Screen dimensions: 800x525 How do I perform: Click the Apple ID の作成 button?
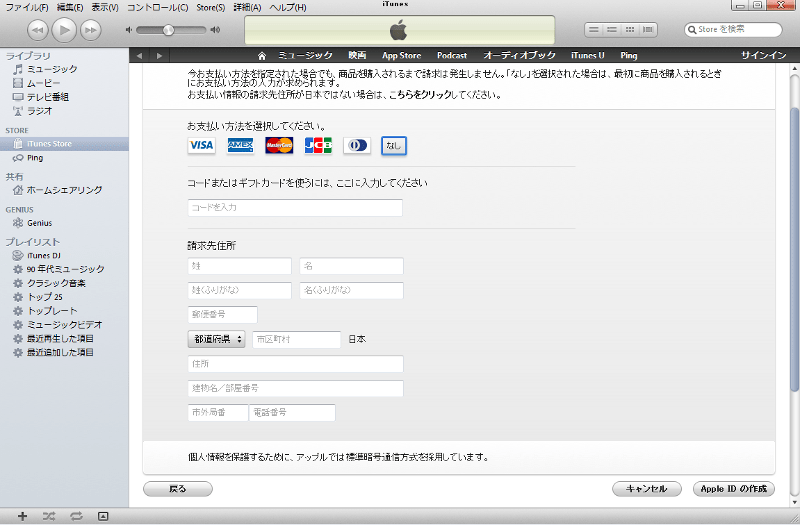point(734,489)
